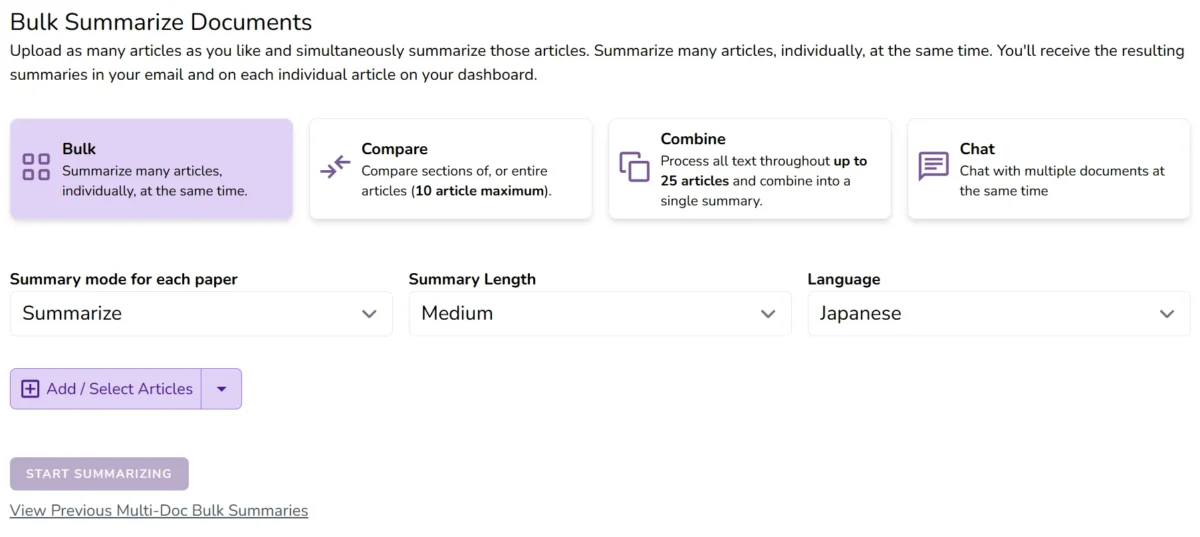Open the Summary mode dropdown showing Summarize
The width and height of the screenshot is (1200, 537).
pyautogui.click(x=201, y=313)
